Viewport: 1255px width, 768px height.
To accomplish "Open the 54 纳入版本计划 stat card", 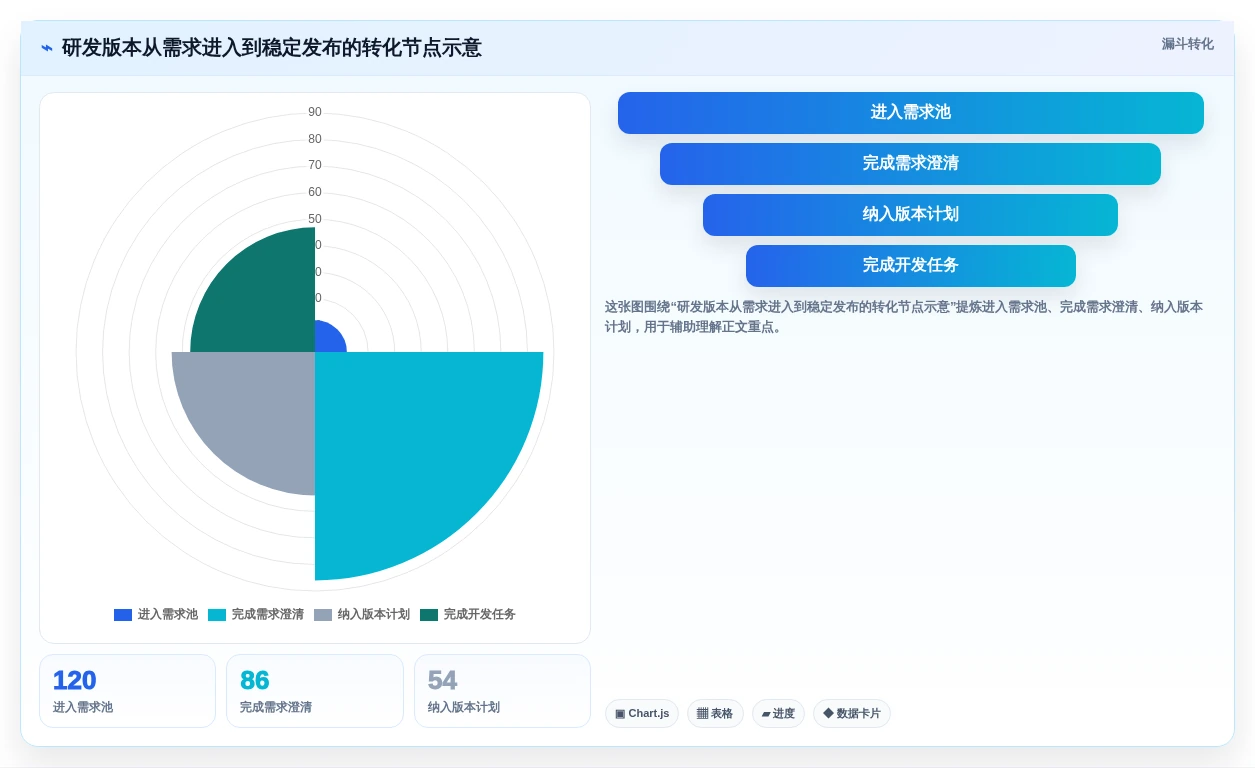I will [502, 691].
